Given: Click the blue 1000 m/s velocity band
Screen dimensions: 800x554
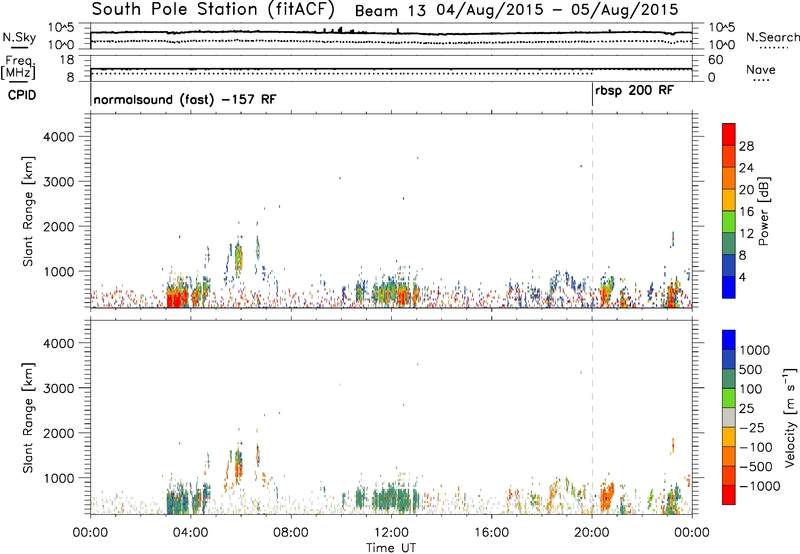Looking at the screenshot, I should pyautogui.click(x=729, y=340).
